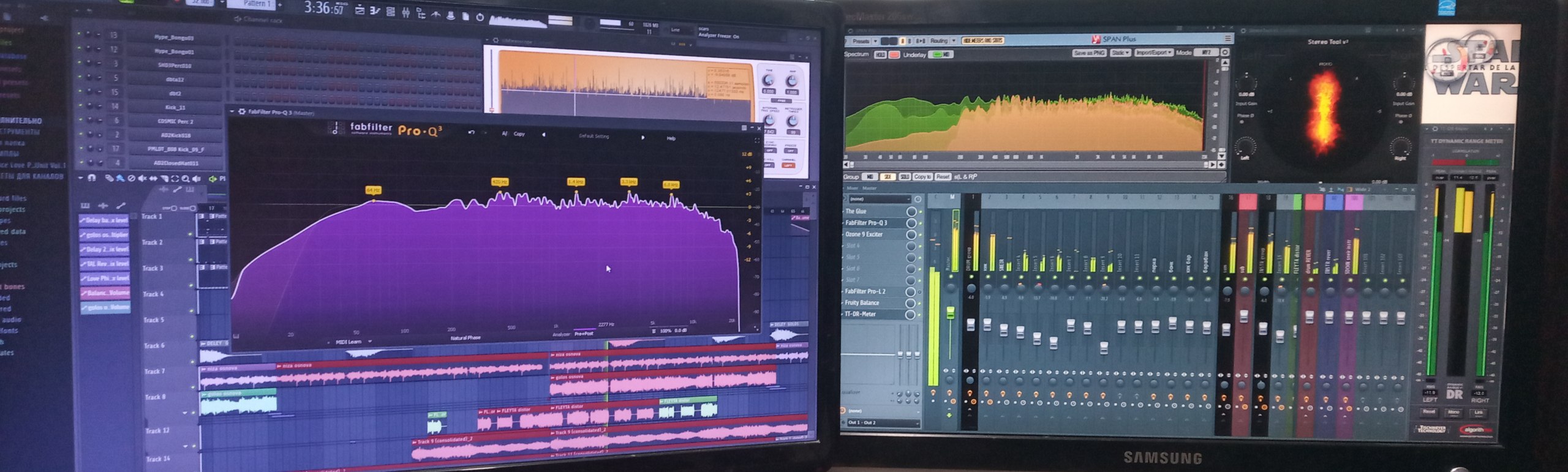The width and height of the screenshot is (1568, 472).
Task: Select the playlist Slip tool
Action: click(x=153, y=179)
